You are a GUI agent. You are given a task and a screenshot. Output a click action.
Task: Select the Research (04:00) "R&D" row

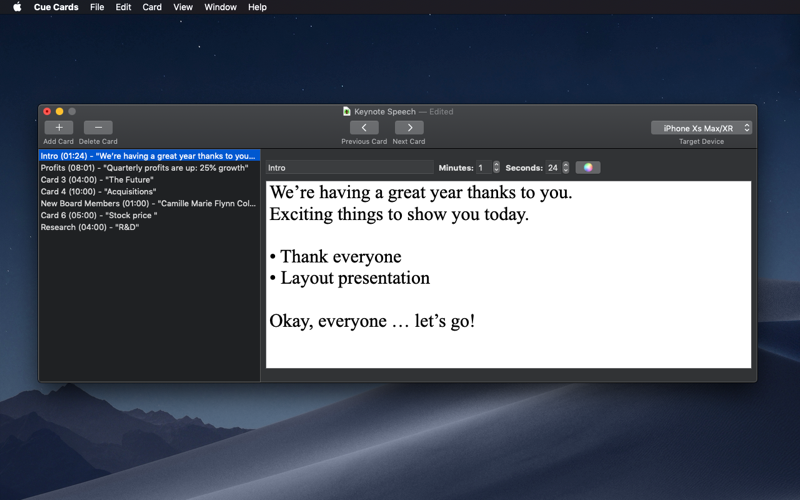tap(149, 227)
